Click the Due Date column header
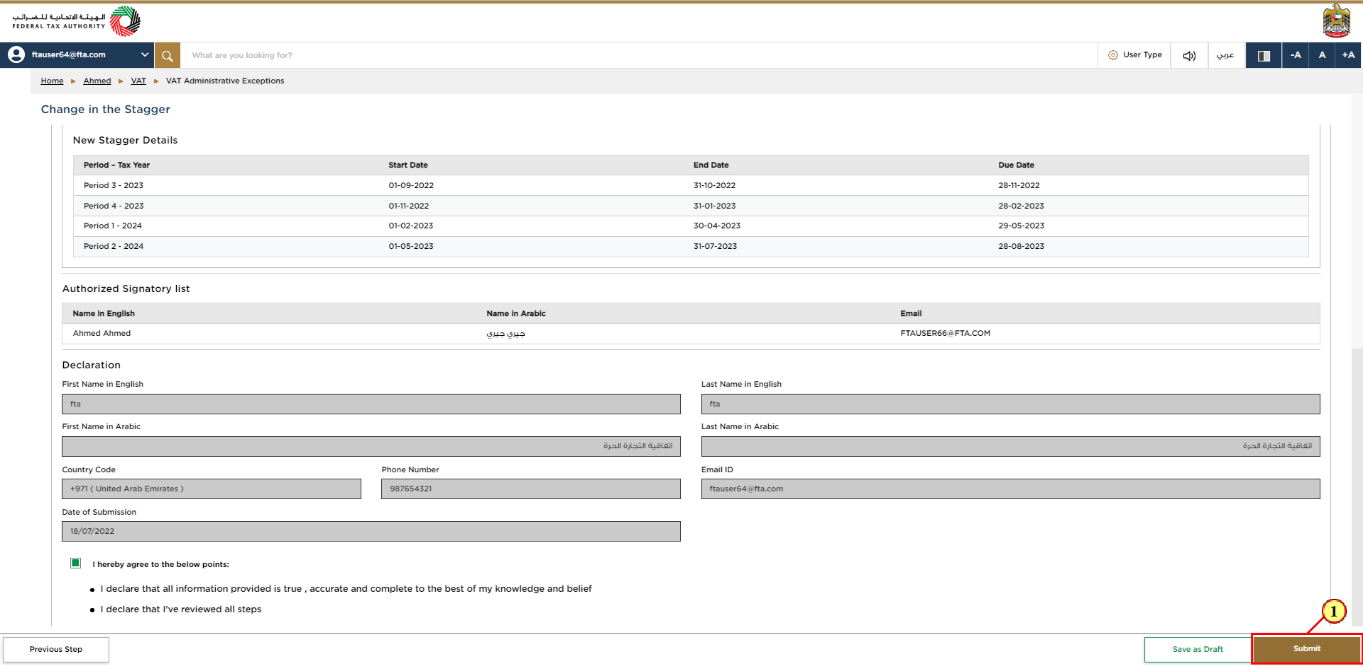 pyautogui.click(x=1016, y=165)
